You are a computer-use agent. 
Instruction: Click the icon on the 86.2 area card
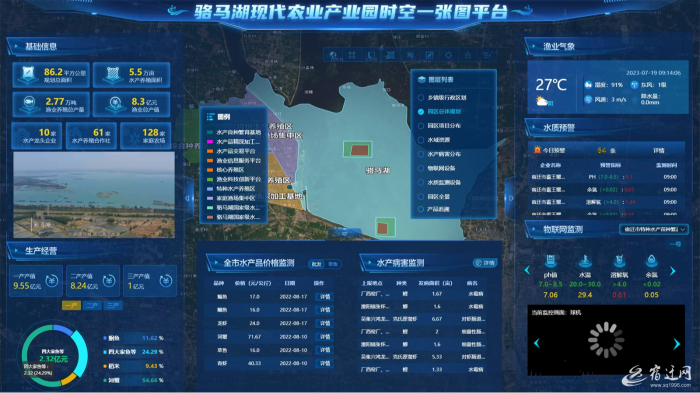tap(28, 75)
